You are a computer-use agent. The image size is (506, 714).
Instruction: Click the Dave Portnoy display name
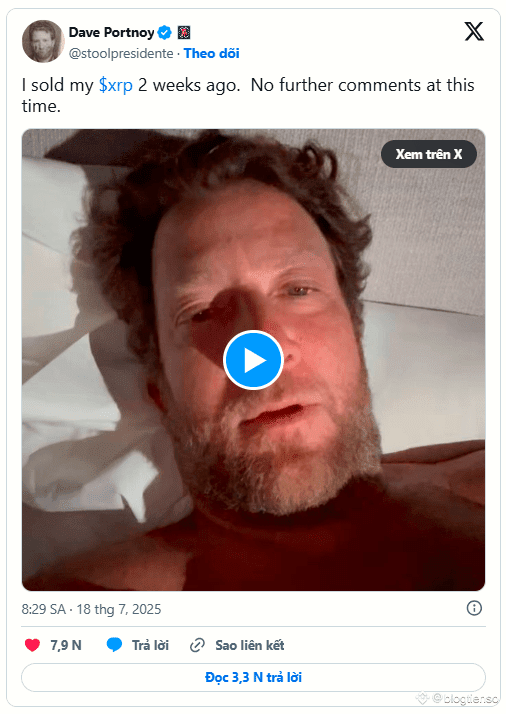pyautogui.click(x=112, y=33)
